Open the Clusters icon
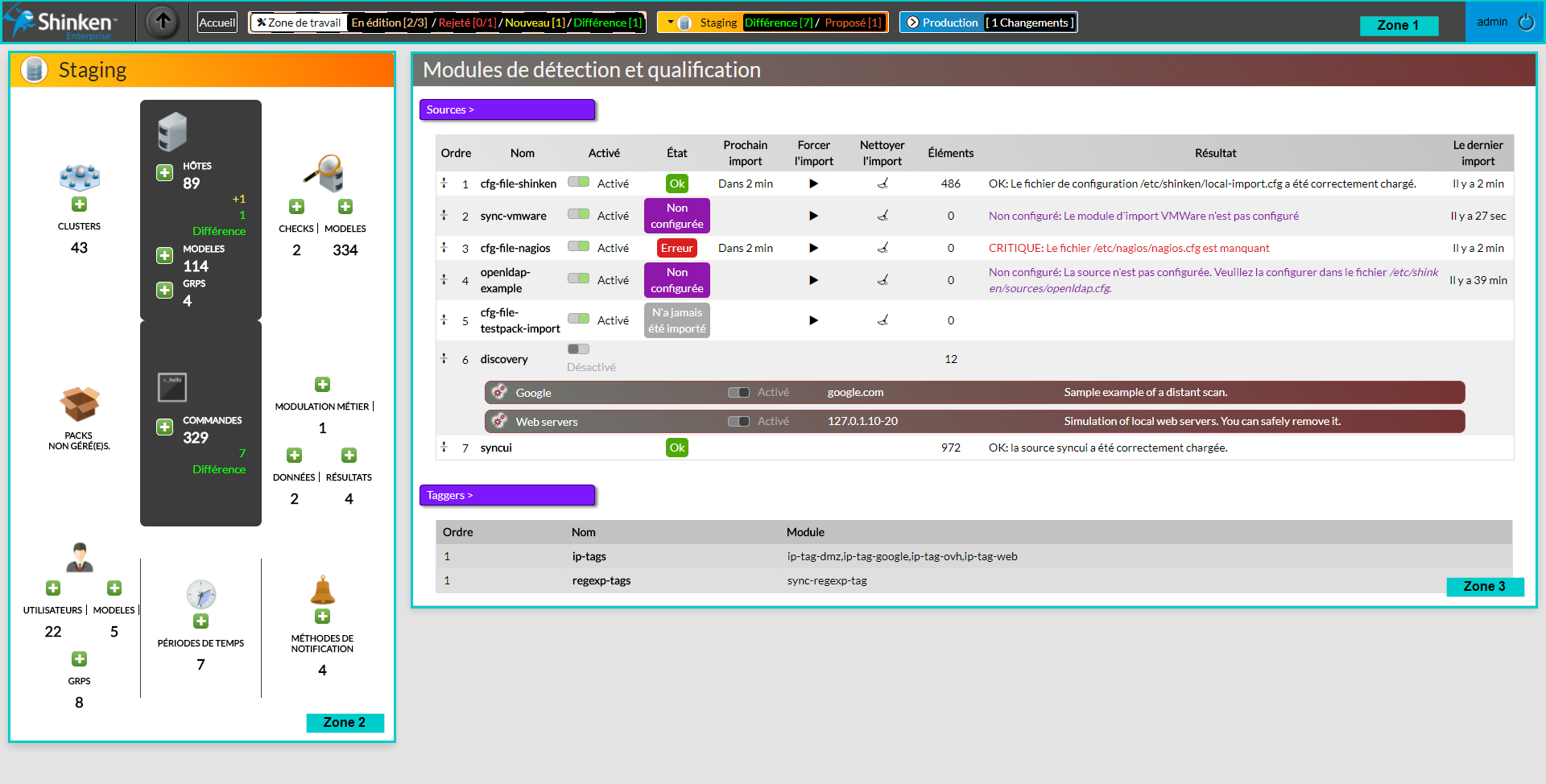This screenshot has height=784, width=1546. point(79,177)
